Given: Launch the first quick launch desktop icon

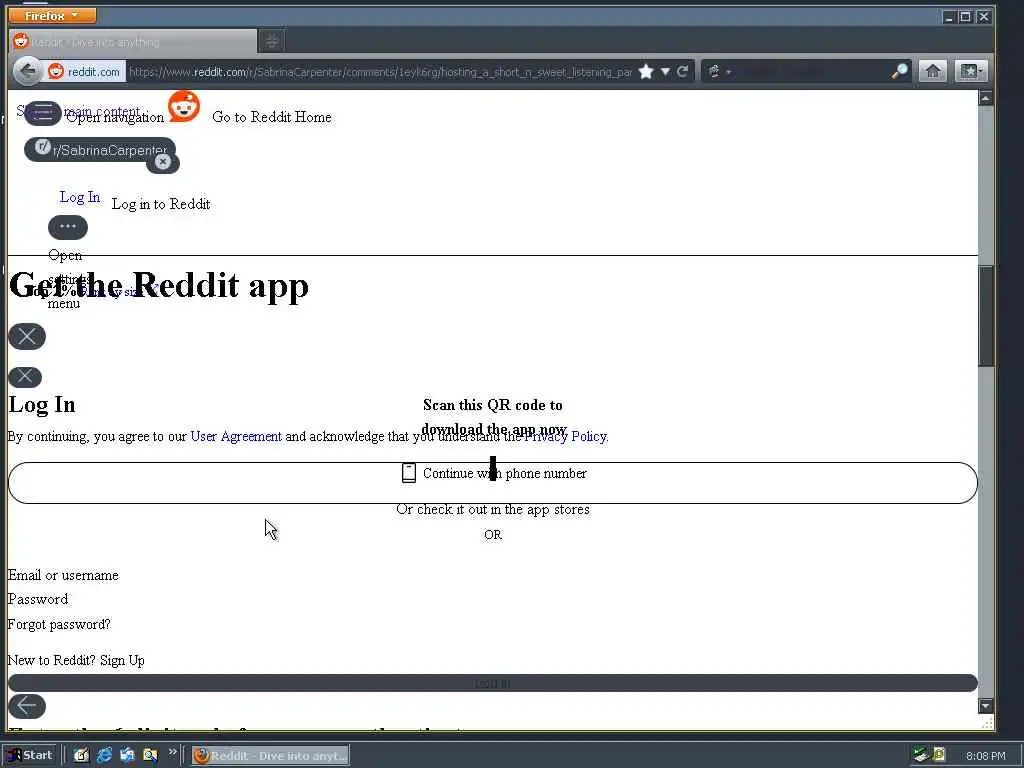Looking at the screenshot, I should [81, 756].
